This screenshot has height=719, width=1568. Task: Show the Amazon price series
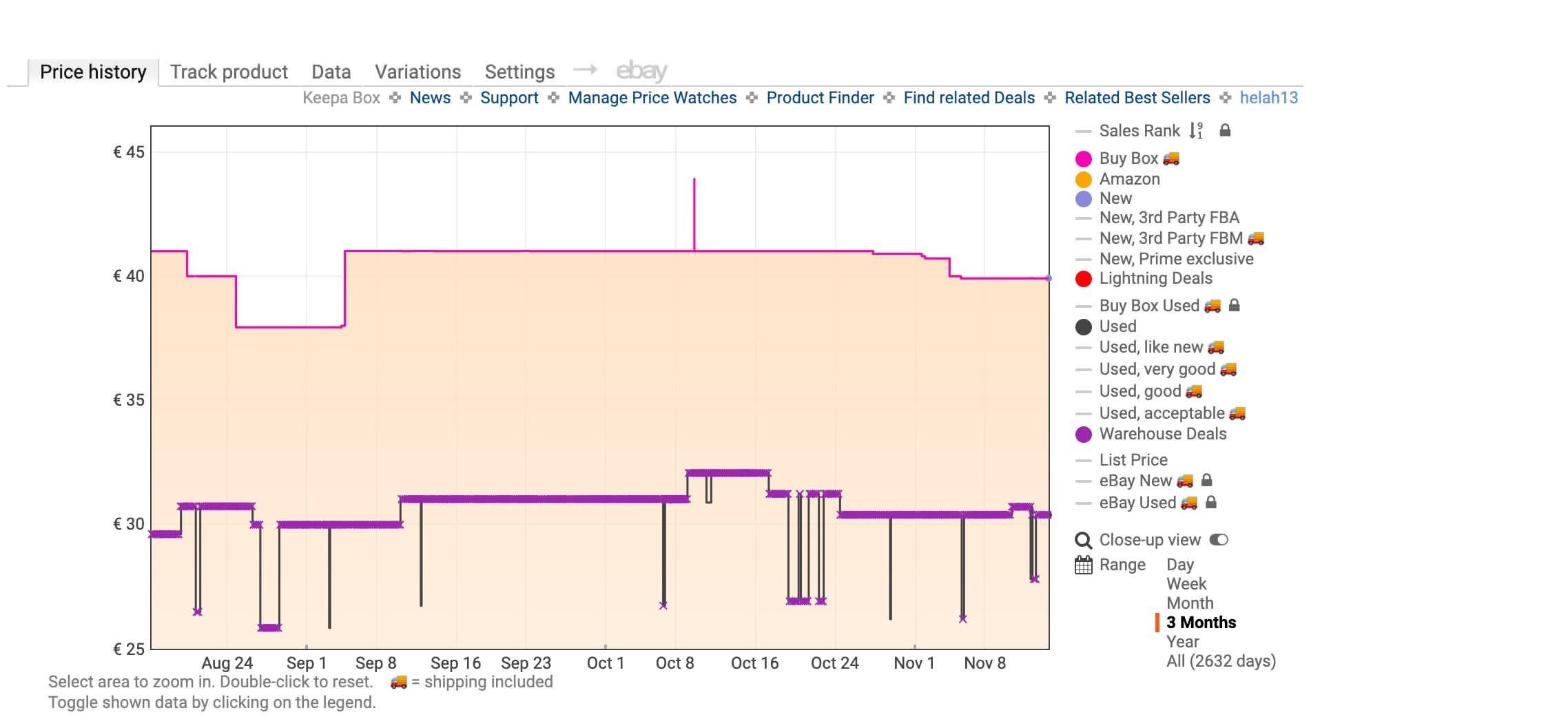click(x=1129, y=179)
